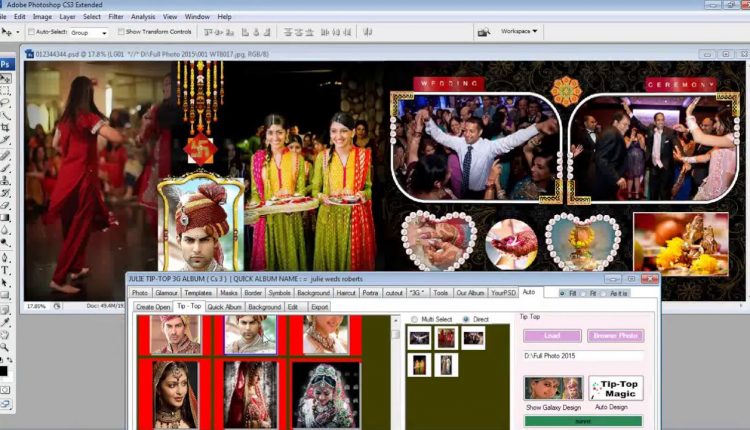Click swap foreground and background colors arrow
Screen dimensions: 750x430
(x=10, y=359)
